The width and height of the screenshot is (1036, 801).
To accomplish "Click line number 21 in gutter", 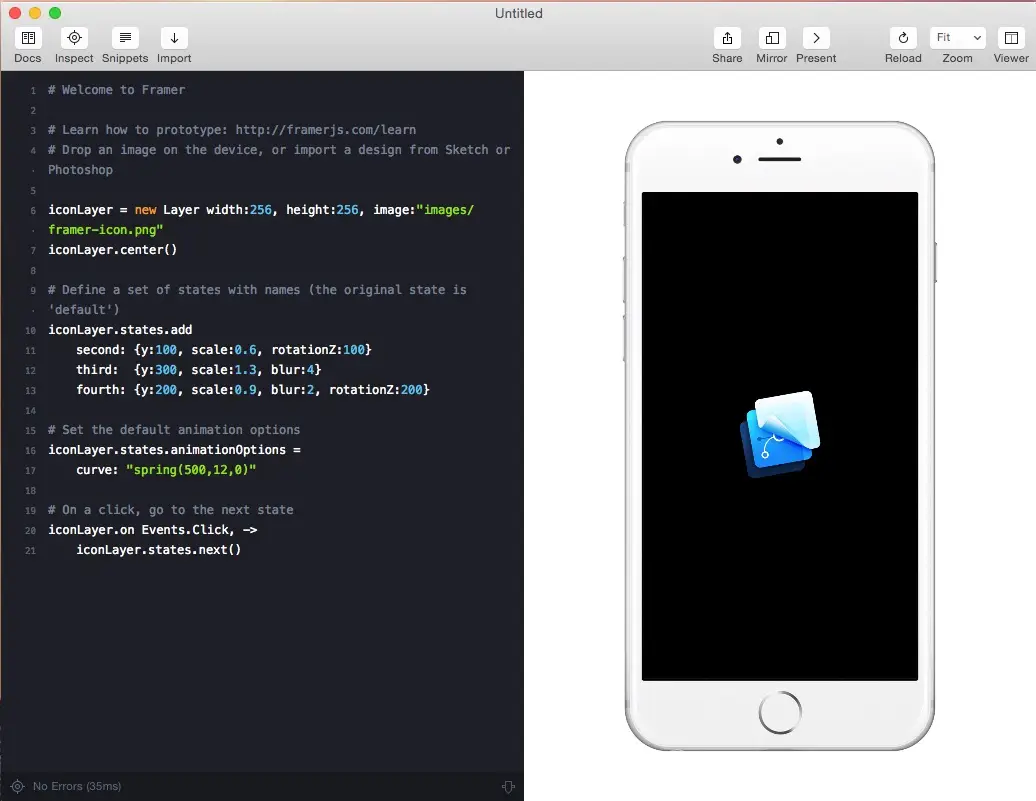I will [30, 551].
